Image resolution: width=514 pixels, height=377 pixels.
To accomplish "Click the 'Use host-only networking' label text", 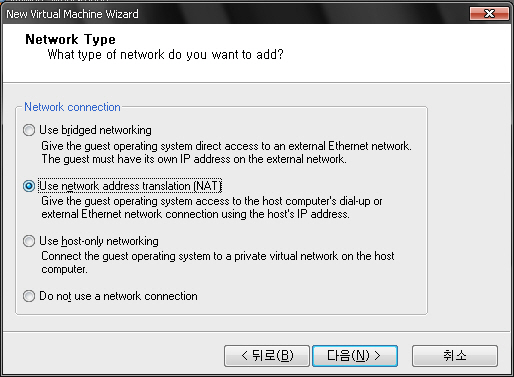I will (99, 241).
